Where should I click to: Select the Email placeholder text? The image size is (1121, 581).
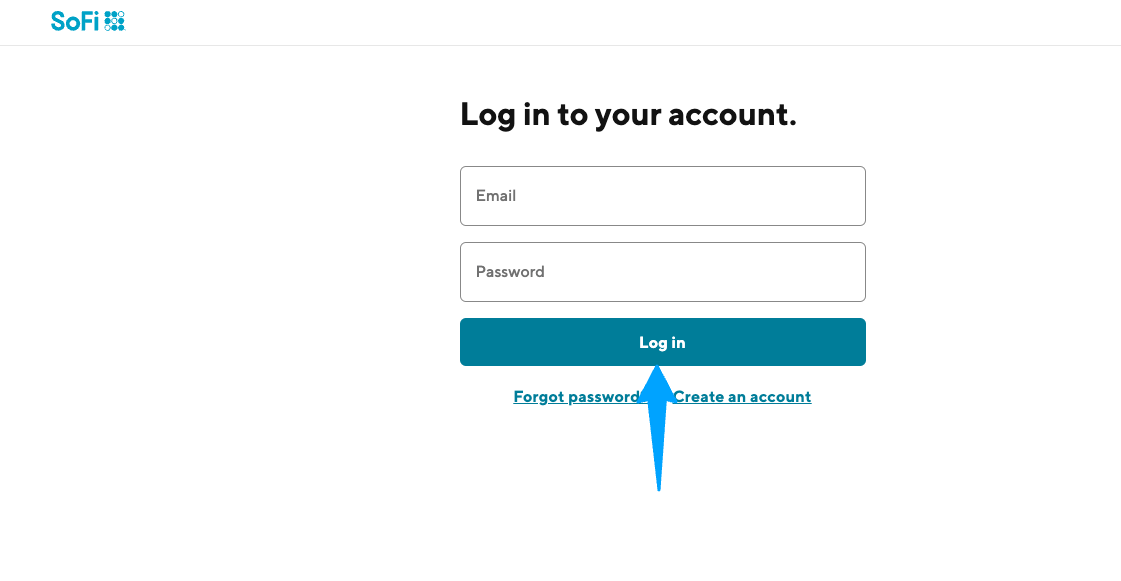click(x=496, y=196)
